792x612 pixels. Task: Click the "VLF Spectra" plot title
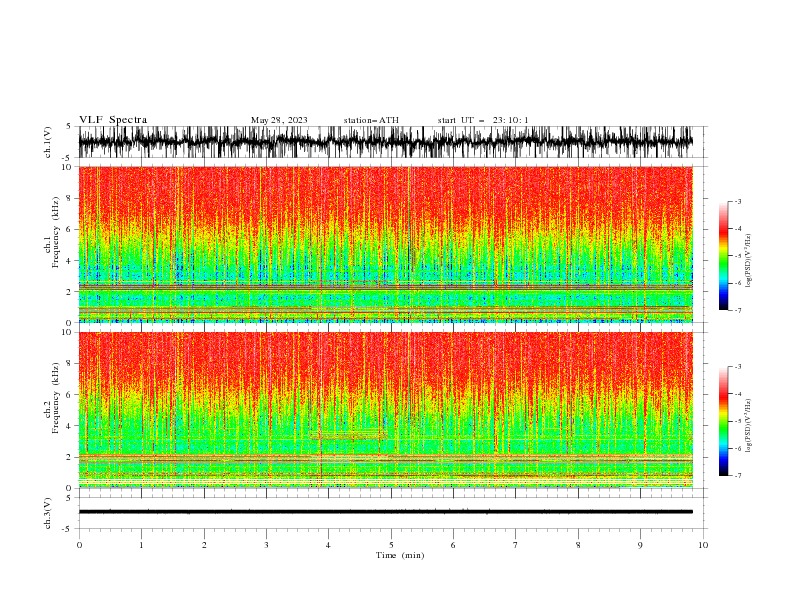113,120
